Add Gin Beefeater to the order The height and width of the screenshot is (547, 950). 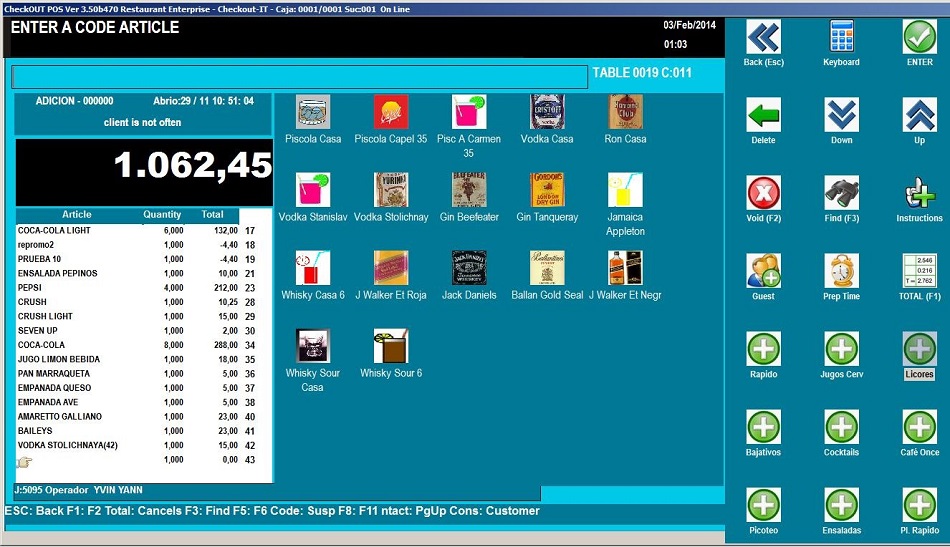469,190
